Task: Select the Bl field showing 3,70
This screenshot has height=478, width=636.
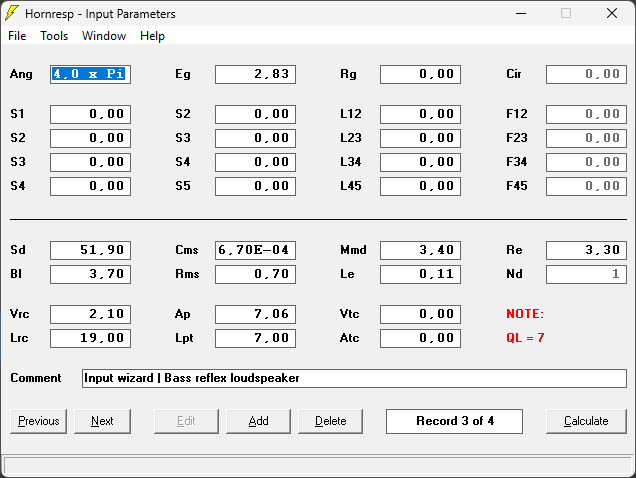Action: click(x=90, y=274)
